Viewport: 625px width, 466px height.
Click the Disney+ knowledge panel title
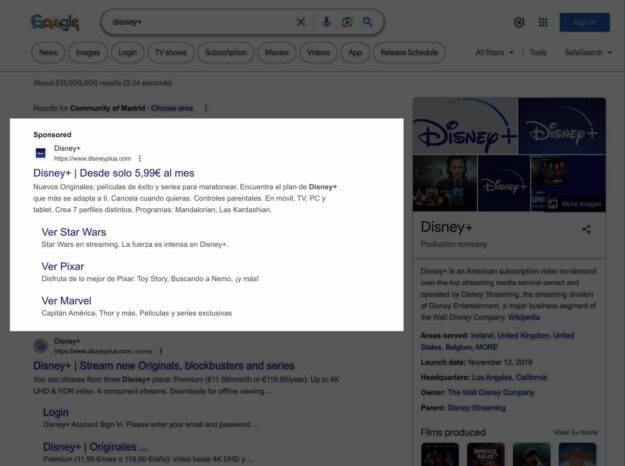pos(446,227)
